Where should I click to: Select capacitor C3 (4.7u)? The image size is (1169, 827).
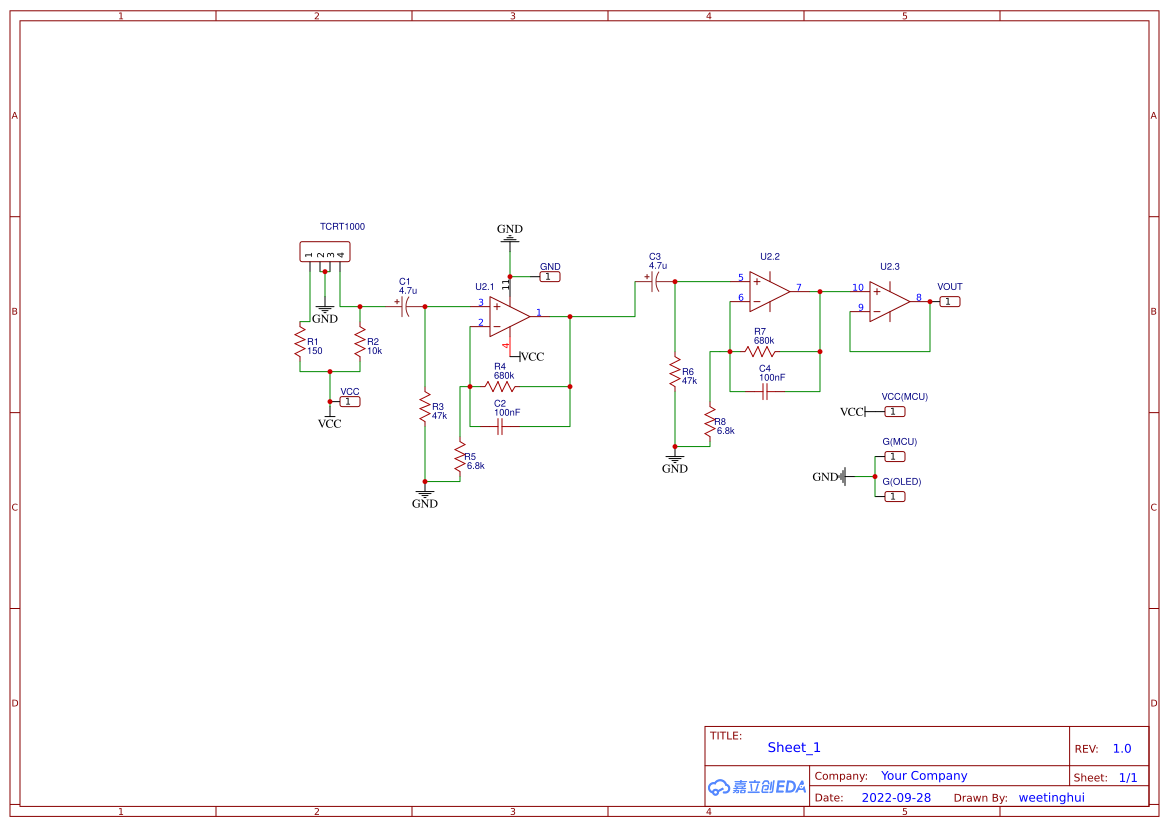pyautogui.click(x=655, y=283)
